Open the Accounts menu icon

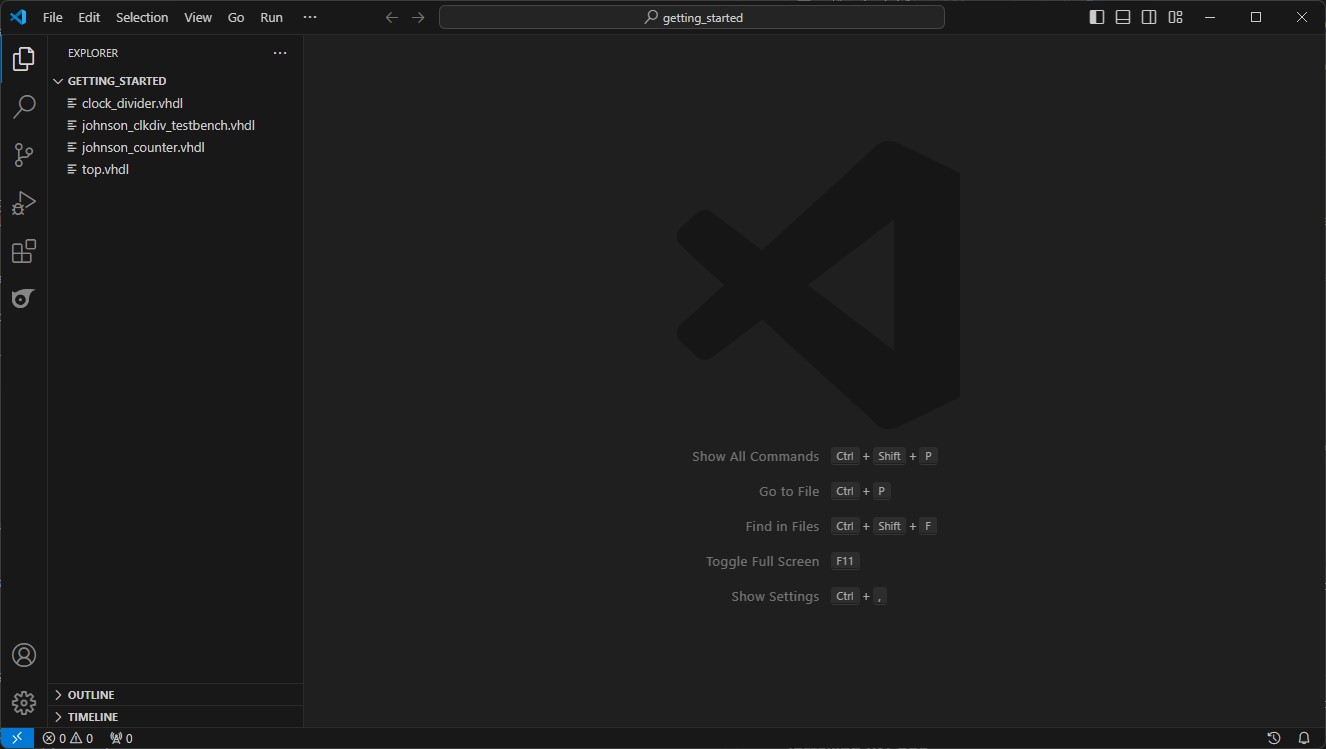[24, 655]
